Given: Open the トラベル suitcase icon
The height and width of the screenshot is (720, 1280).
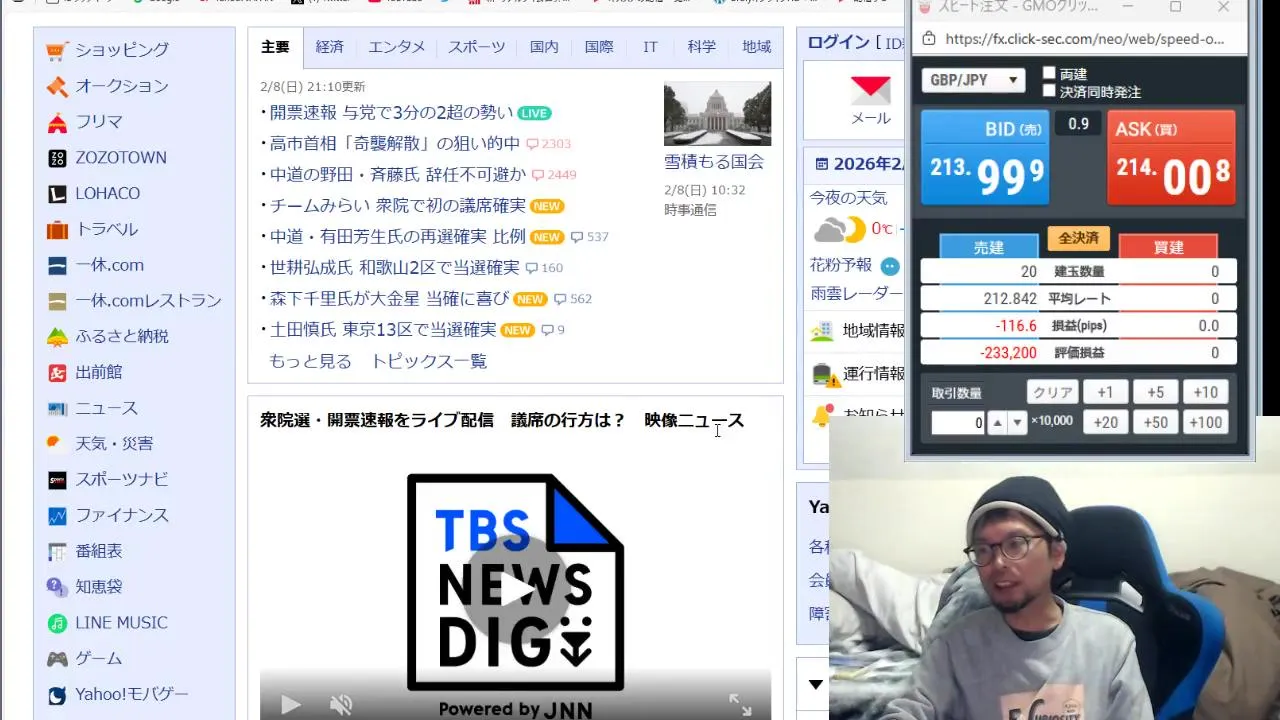Looking at the screenshot, I should click(x=57, y=229).
